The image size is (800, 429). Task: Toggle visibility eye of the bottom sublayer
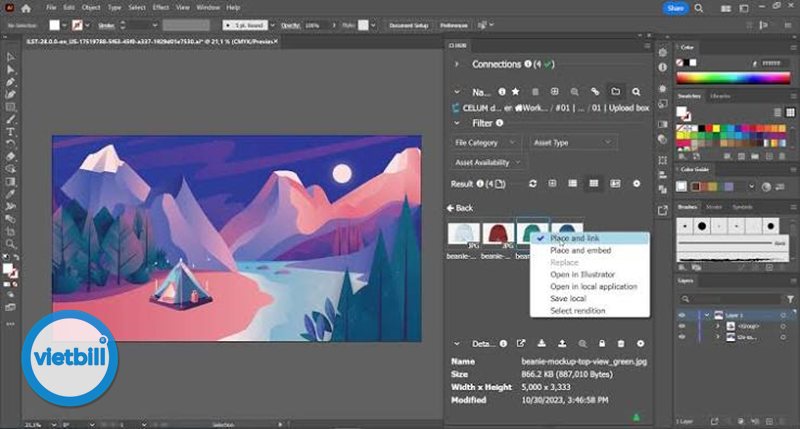click(x=682, y=337)
